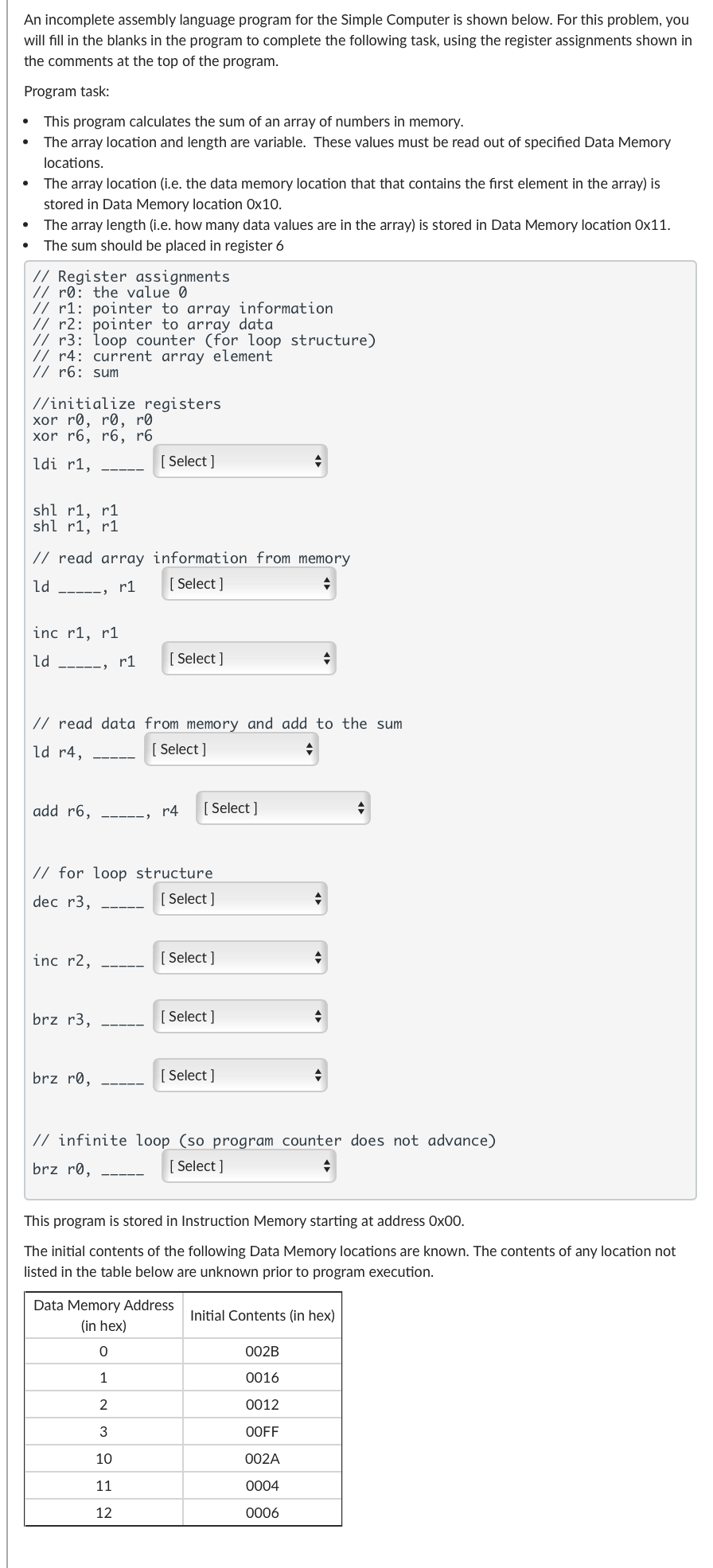Open the inc r2 Select dropdown
Viewport: 713px width, 1568px height.
click(239, 957)
